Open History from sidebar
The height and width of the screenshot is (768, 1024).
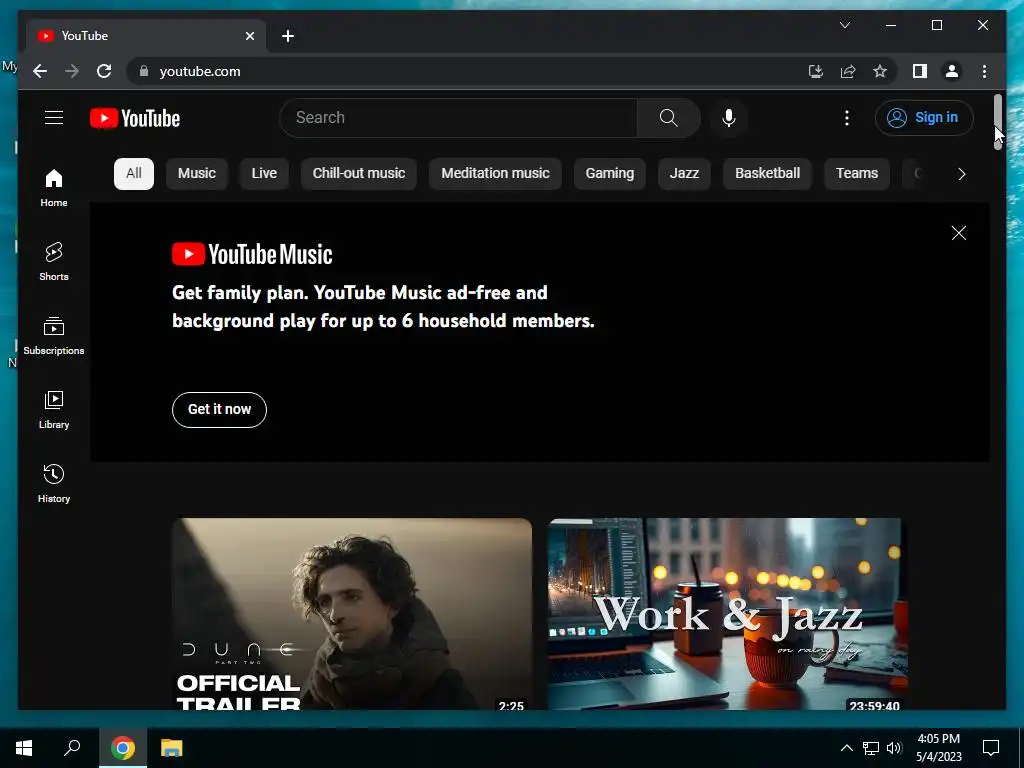click(54, 483)
